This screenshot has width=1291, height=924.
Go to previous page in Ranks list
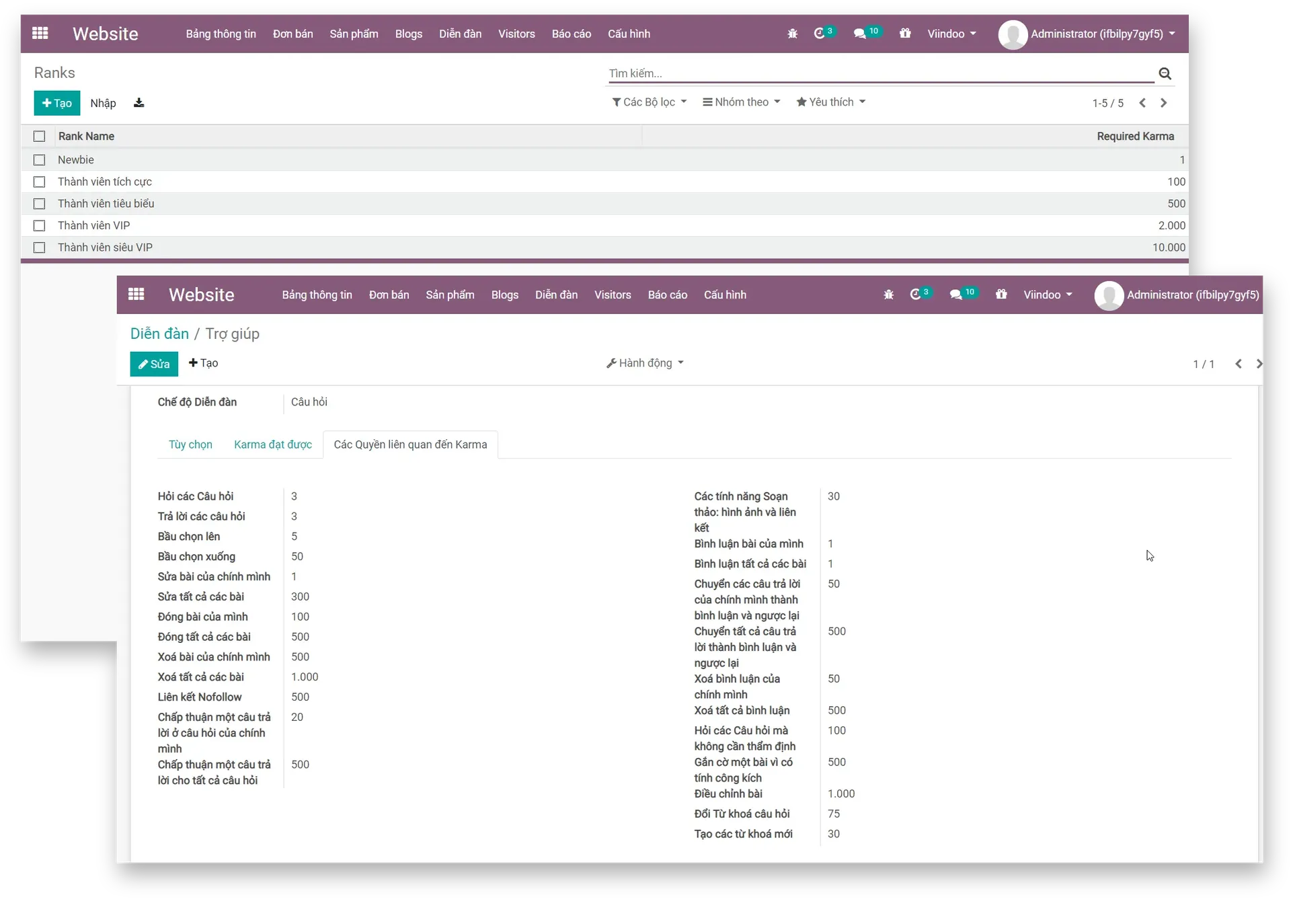pos(1142,103)
